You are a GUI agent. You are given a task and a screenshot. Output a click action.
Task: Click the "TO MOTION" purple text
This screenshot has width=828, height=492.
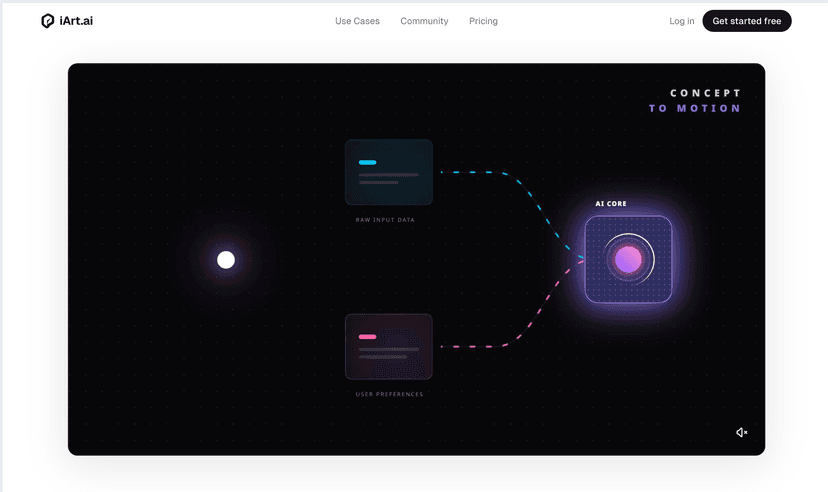695,109
